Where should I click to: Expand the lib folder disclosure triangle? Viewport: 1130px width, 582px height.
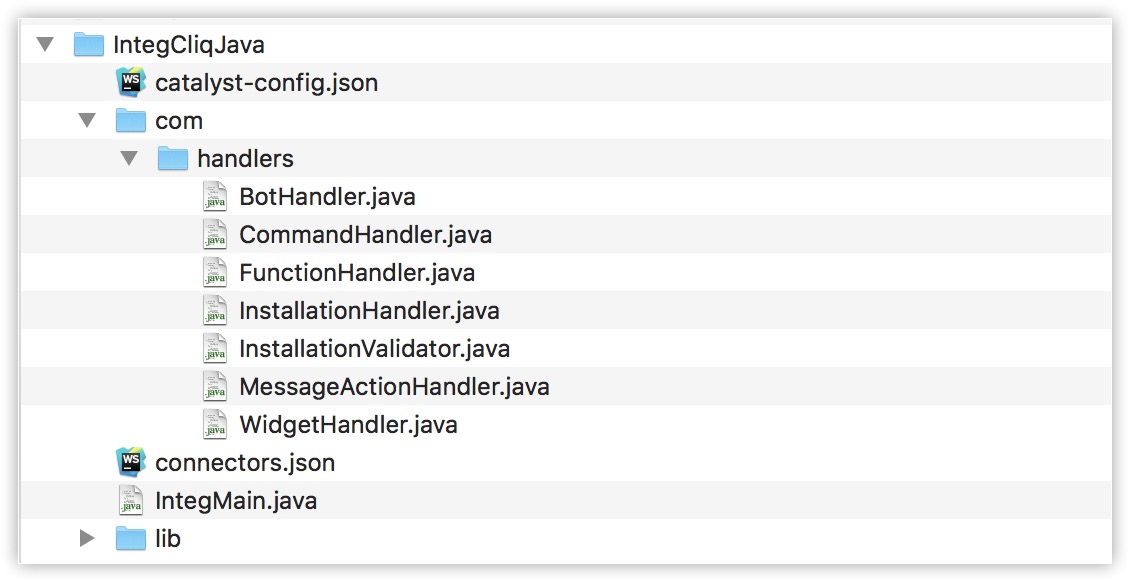coord(87,538)
